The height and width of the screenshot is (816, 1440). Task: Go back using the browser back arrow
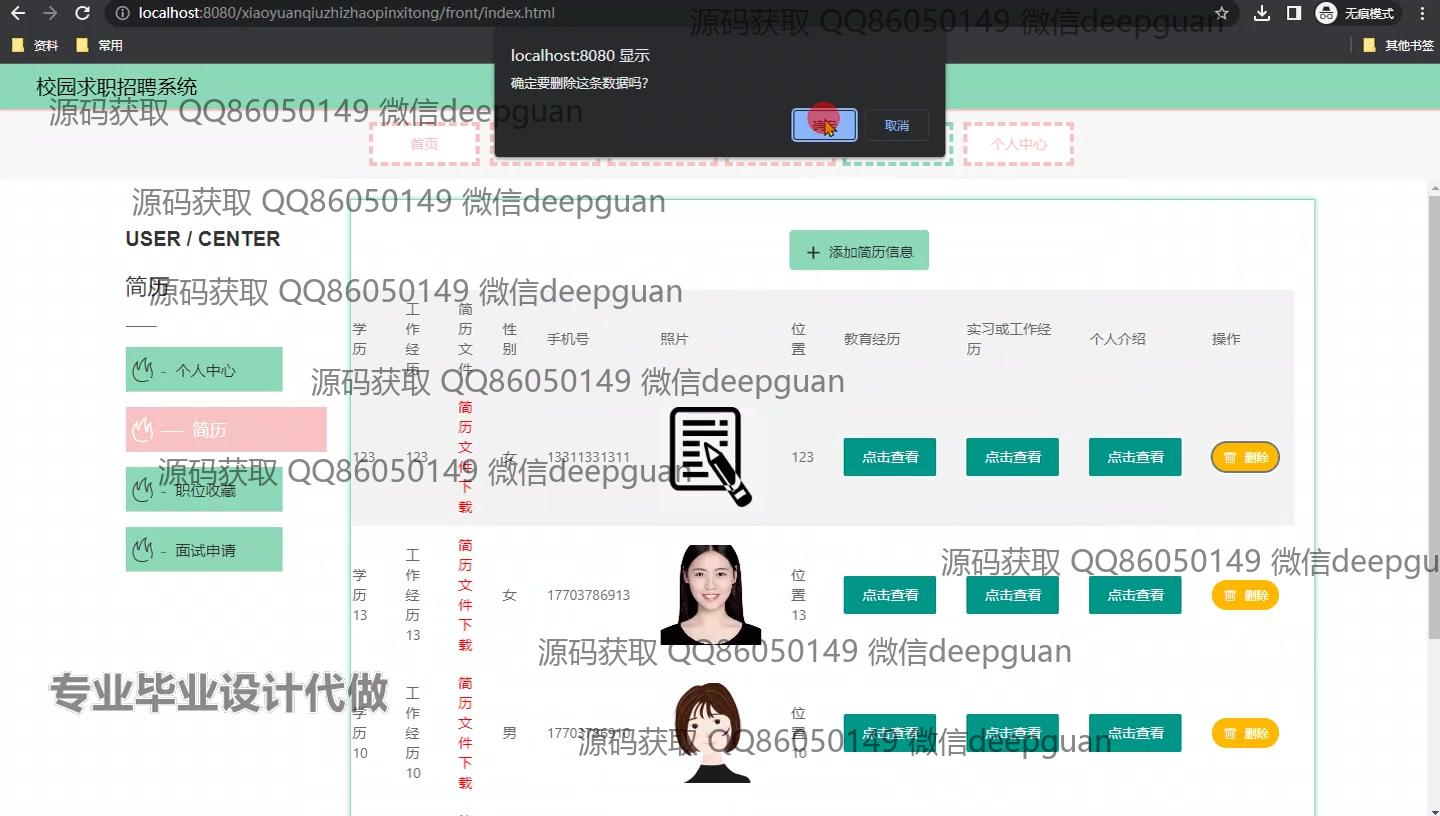coord(18,13)
